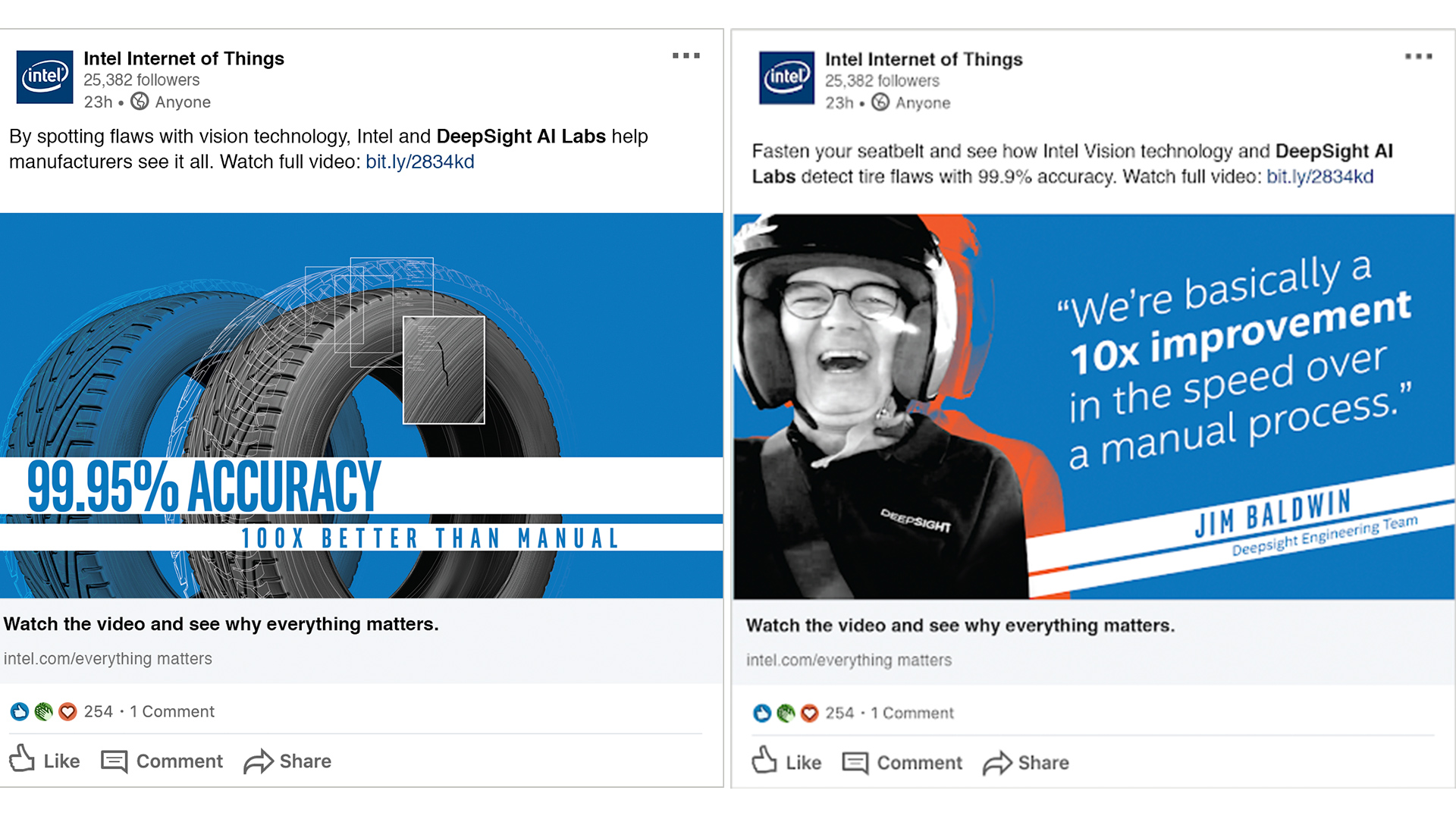Open the Intel Internet of Things page from the left post

pyautogui.click(x=184, y=58)
